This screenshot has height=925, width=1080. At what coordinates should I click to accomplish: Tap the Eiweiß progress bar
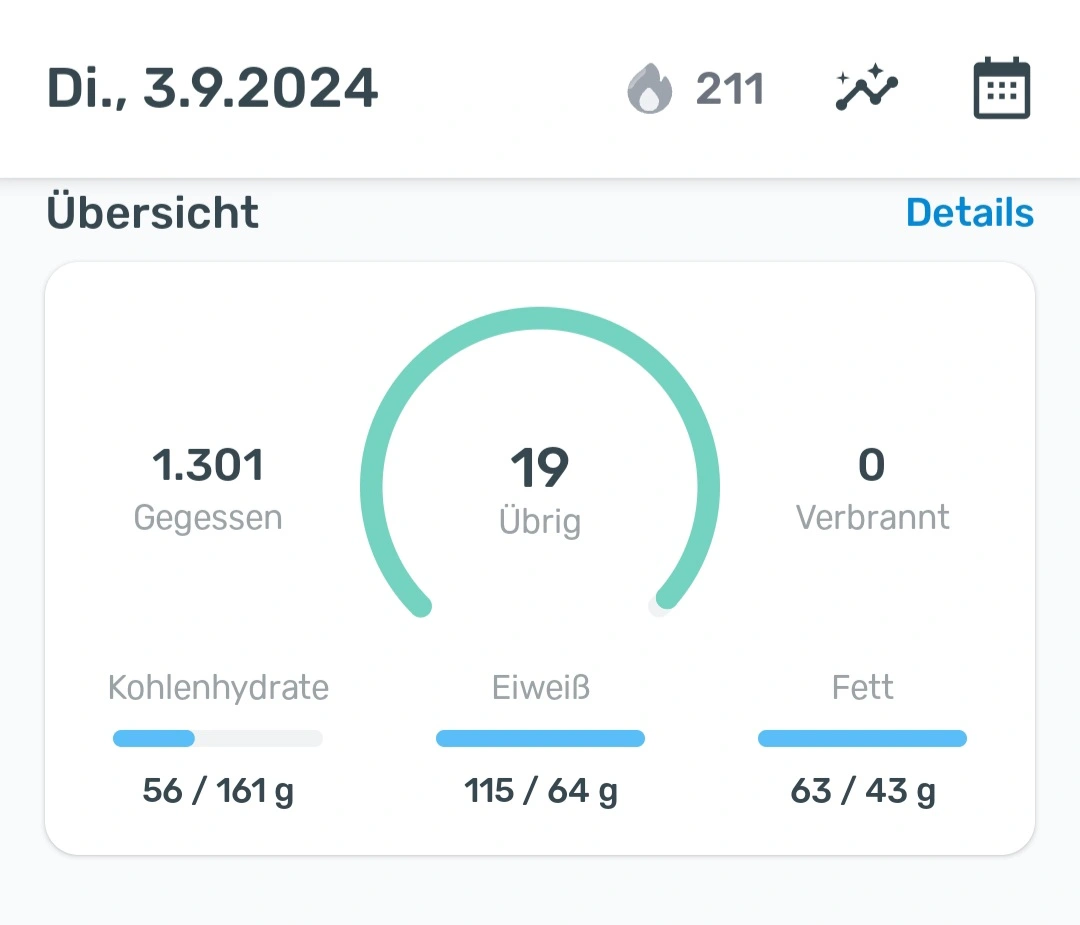point(540,739)
